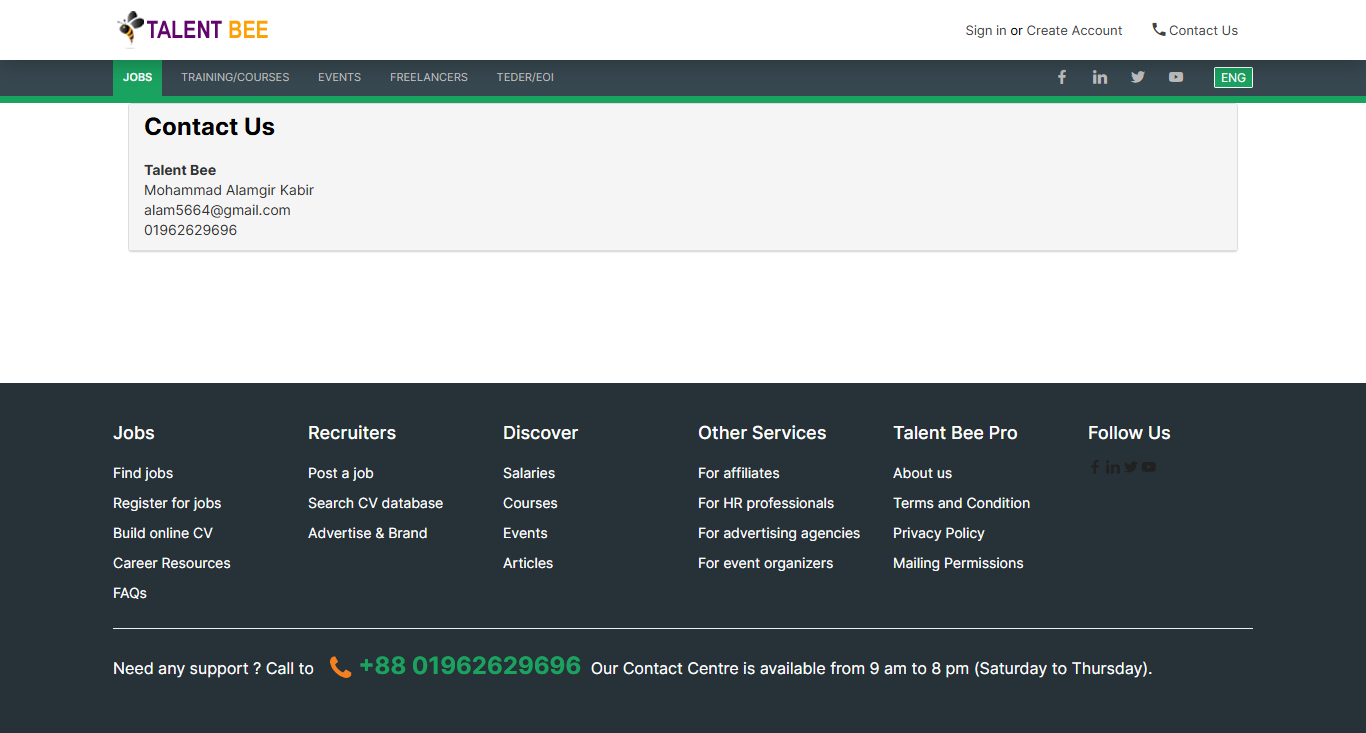
Task: Click the Twitter bird icon in navbar
Action: pyautogui.click(x=1138, y=77)
